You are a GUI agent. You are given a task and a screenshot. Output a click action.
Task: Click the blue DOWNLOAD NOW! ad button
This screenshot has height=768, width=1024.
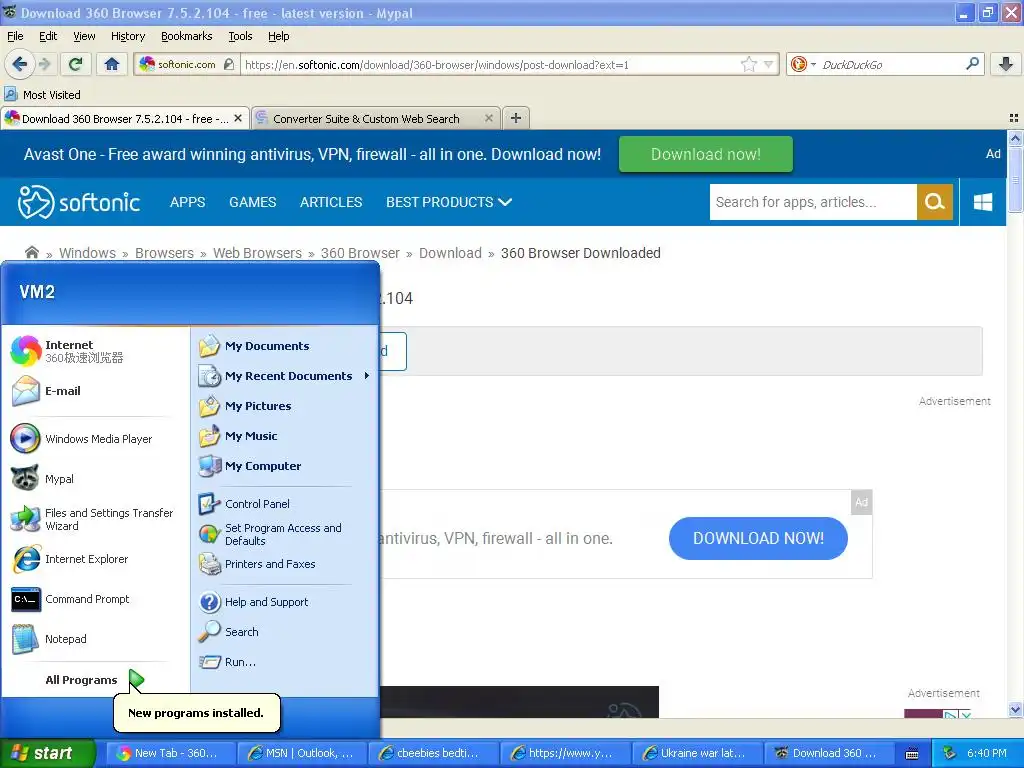point(758,538)
